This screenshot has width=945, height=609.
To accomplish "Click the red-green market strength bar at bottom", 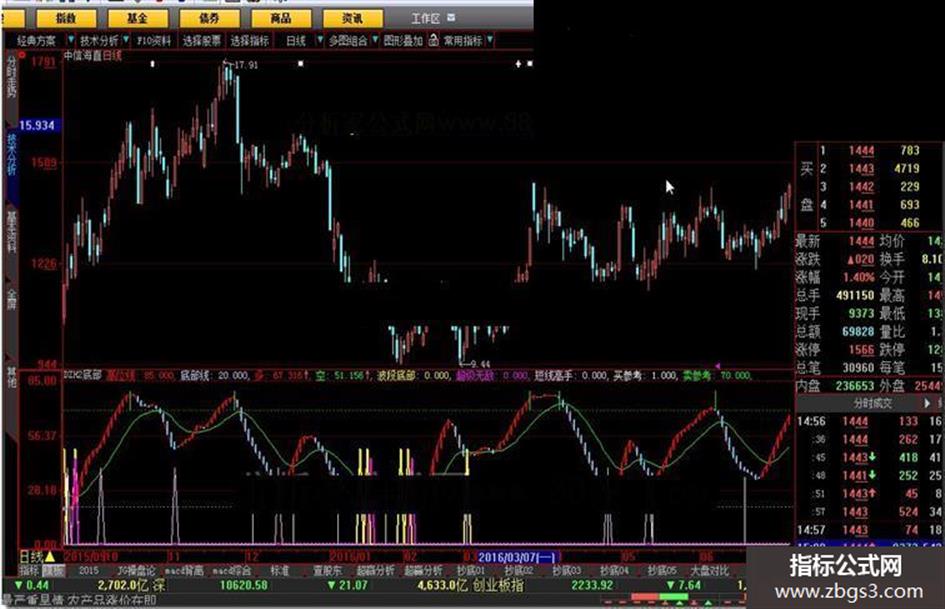I will 660,597.
